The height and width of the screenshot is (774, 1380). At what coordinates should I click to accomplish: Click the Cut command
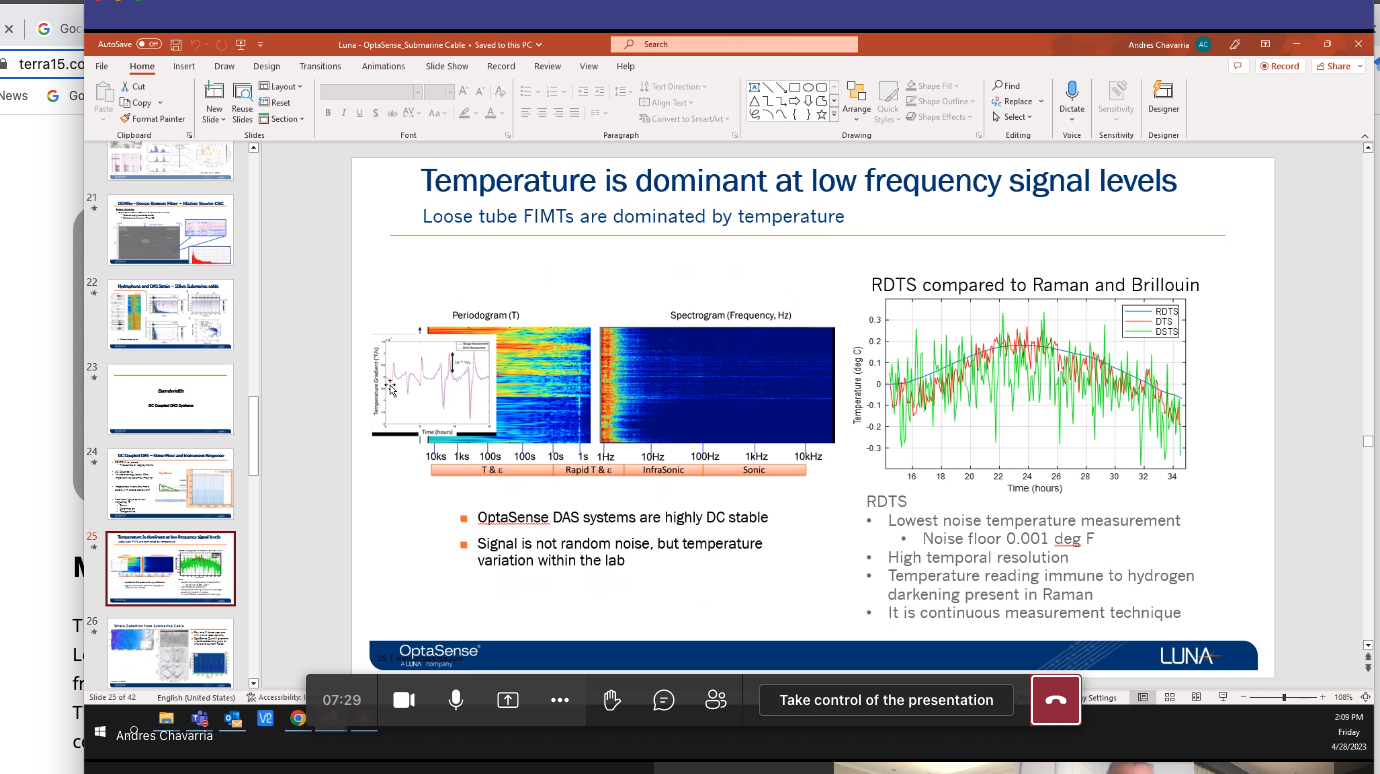coord(133,87)
